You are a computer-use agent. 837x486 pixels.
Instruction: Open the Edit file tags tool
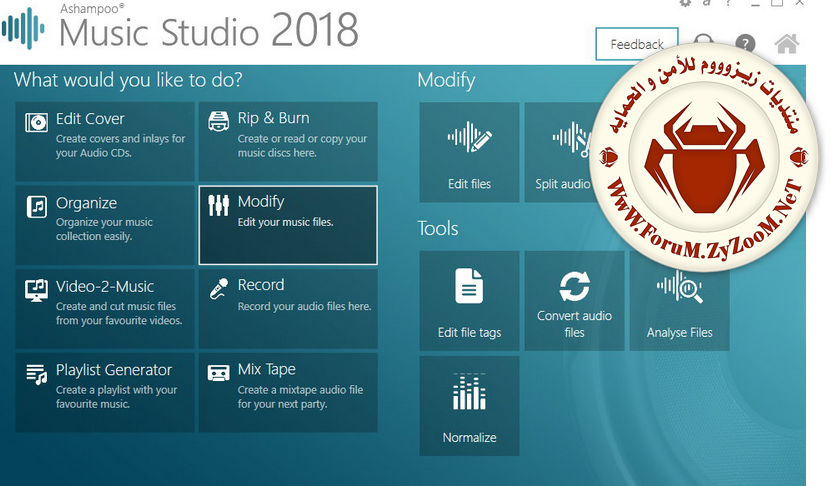(x=469, y=301)
